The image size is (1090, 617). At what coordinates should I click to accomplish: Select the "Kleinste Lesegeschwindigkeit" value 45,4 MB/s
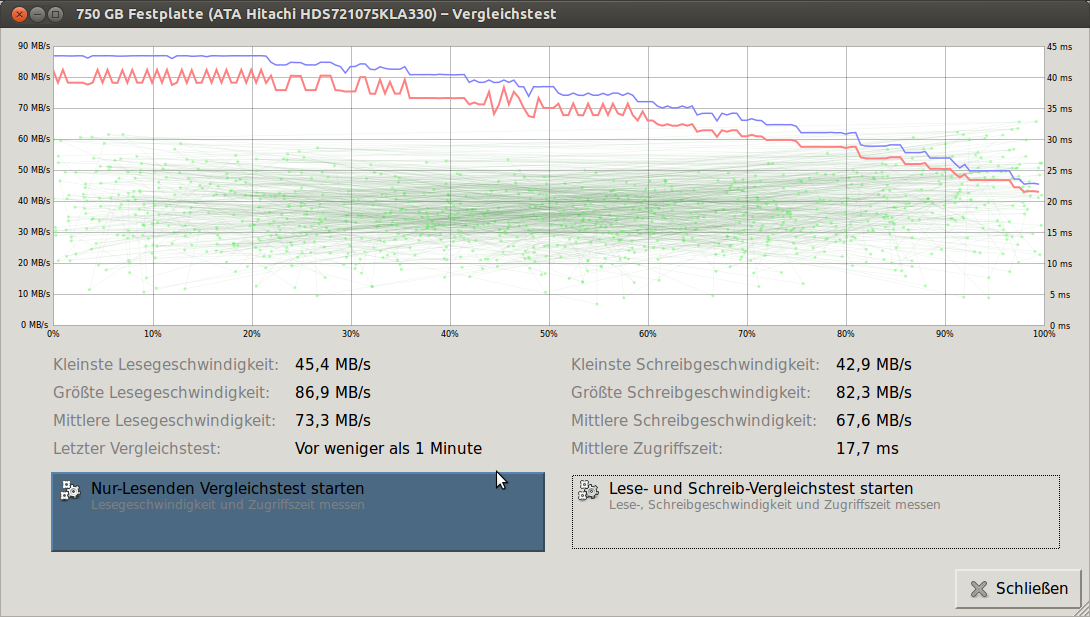click(x=332, y=365)
